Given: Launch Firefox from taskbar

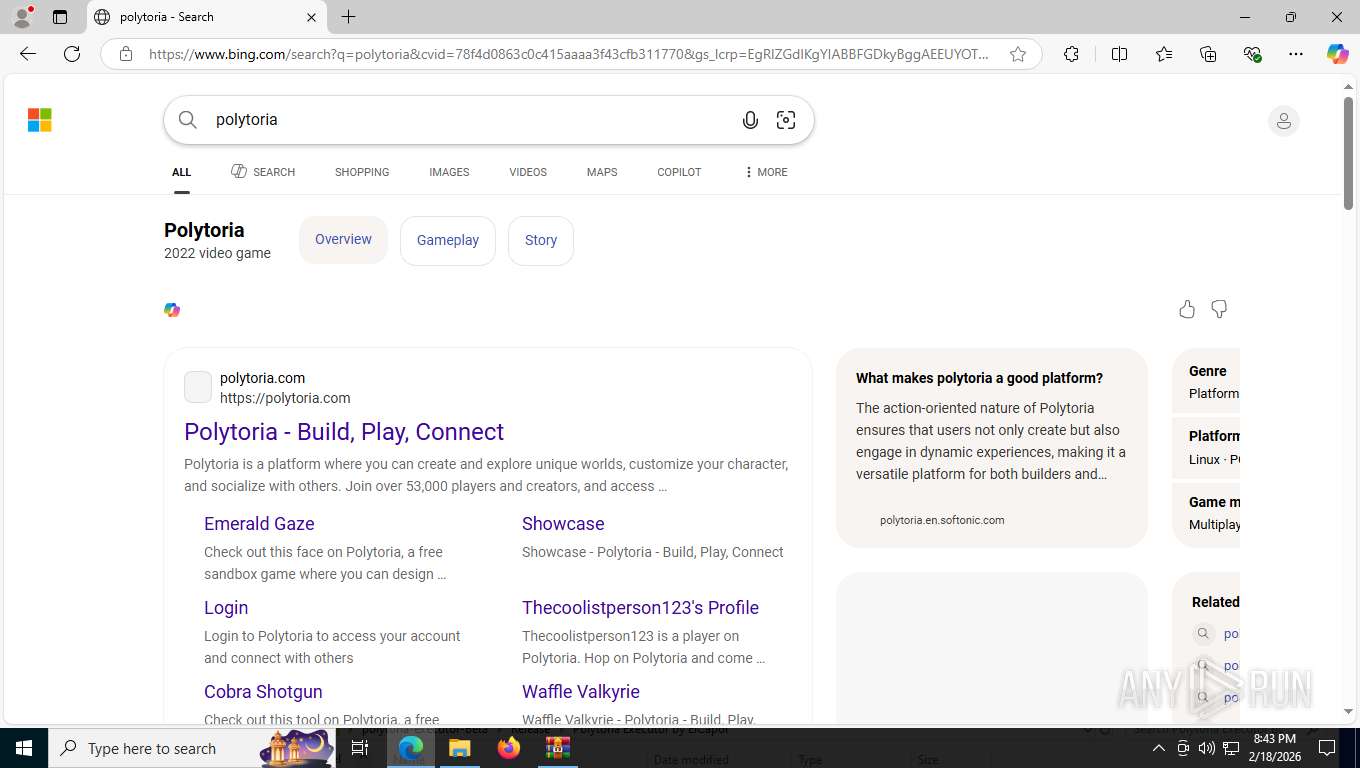Looking at the screenshot, I should coord(508,748).
